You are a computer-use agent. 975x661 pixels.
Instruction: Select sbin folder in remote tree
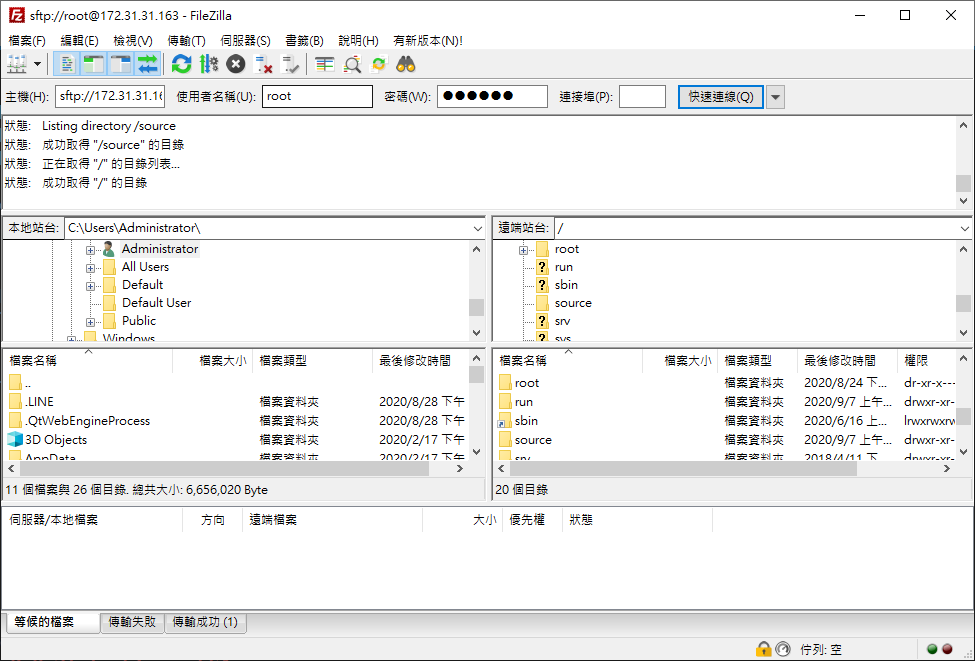[x=566, y=285]
